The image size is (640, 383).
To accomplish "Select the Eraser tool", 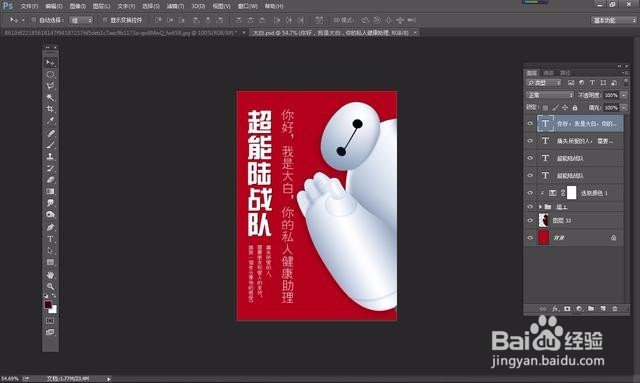I will coord(50,180).
